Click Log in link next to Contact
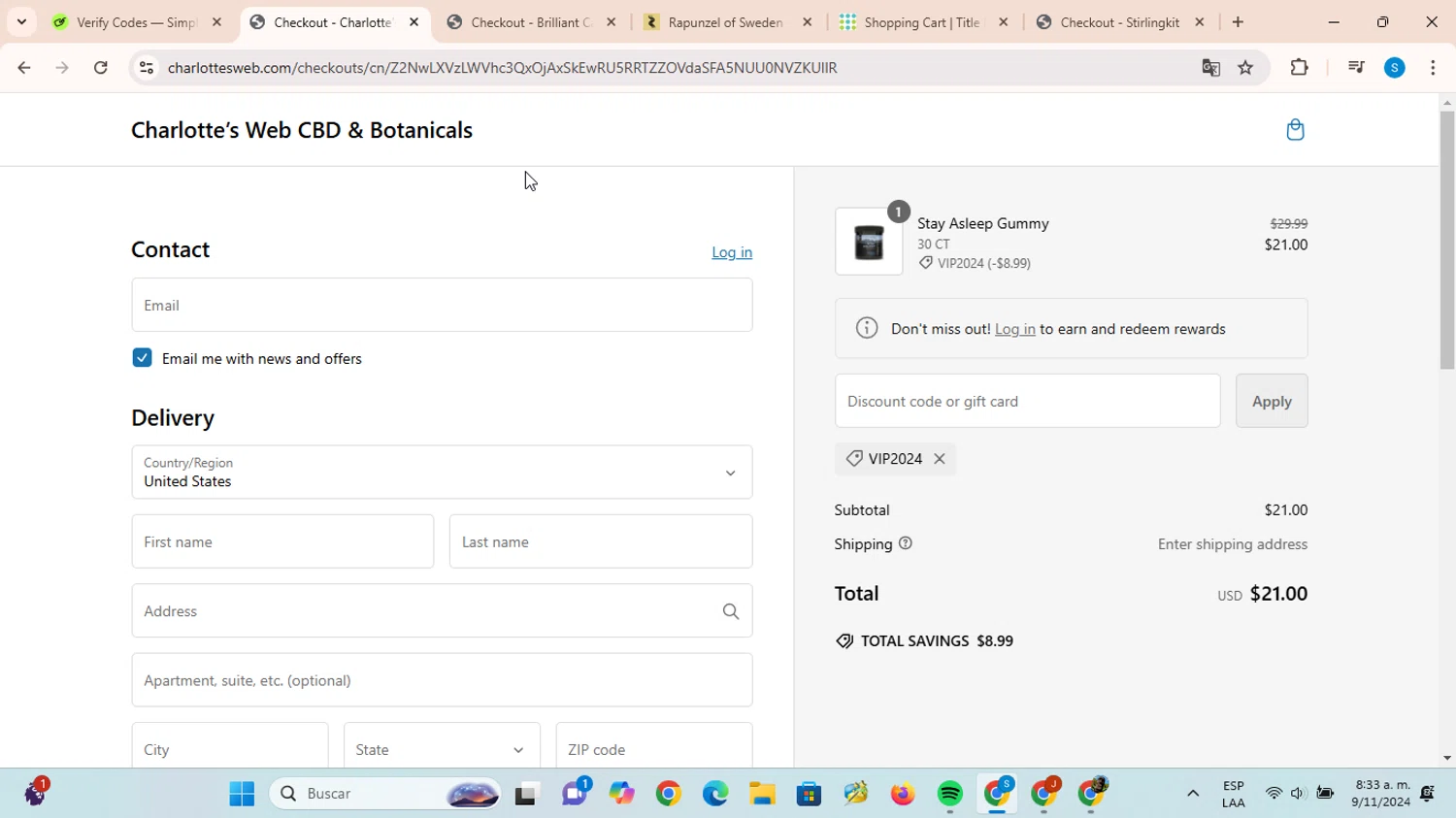This screenshot has width=1456, height=818. (732, 252)
